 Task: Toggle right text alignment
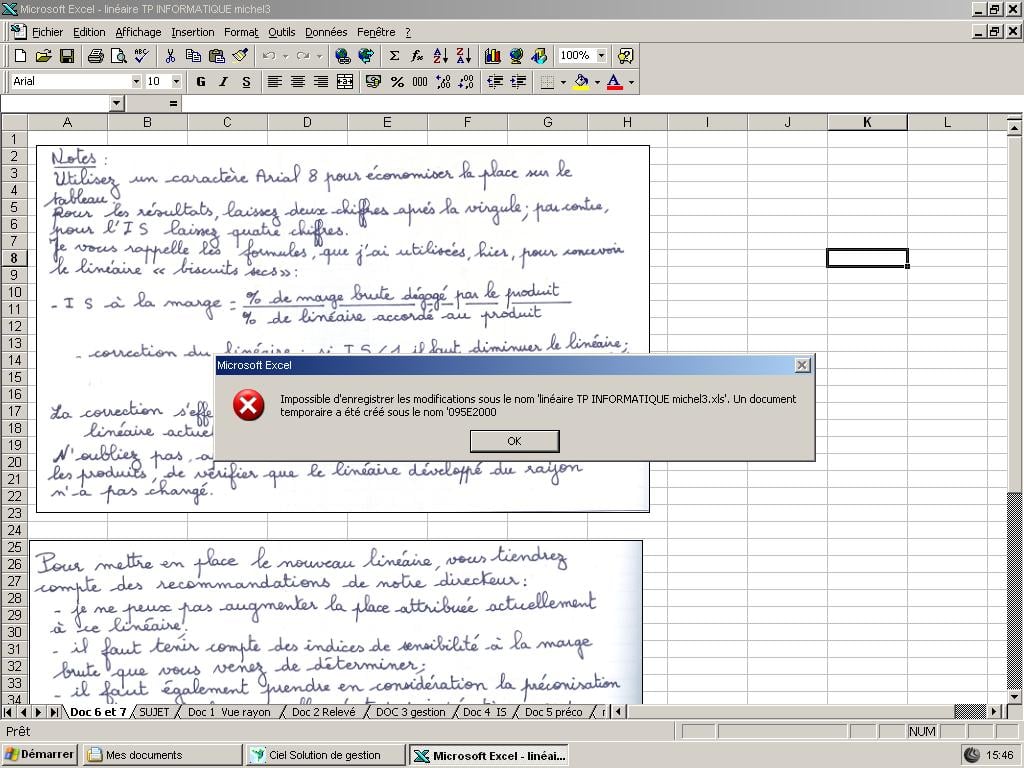point(321,82)
